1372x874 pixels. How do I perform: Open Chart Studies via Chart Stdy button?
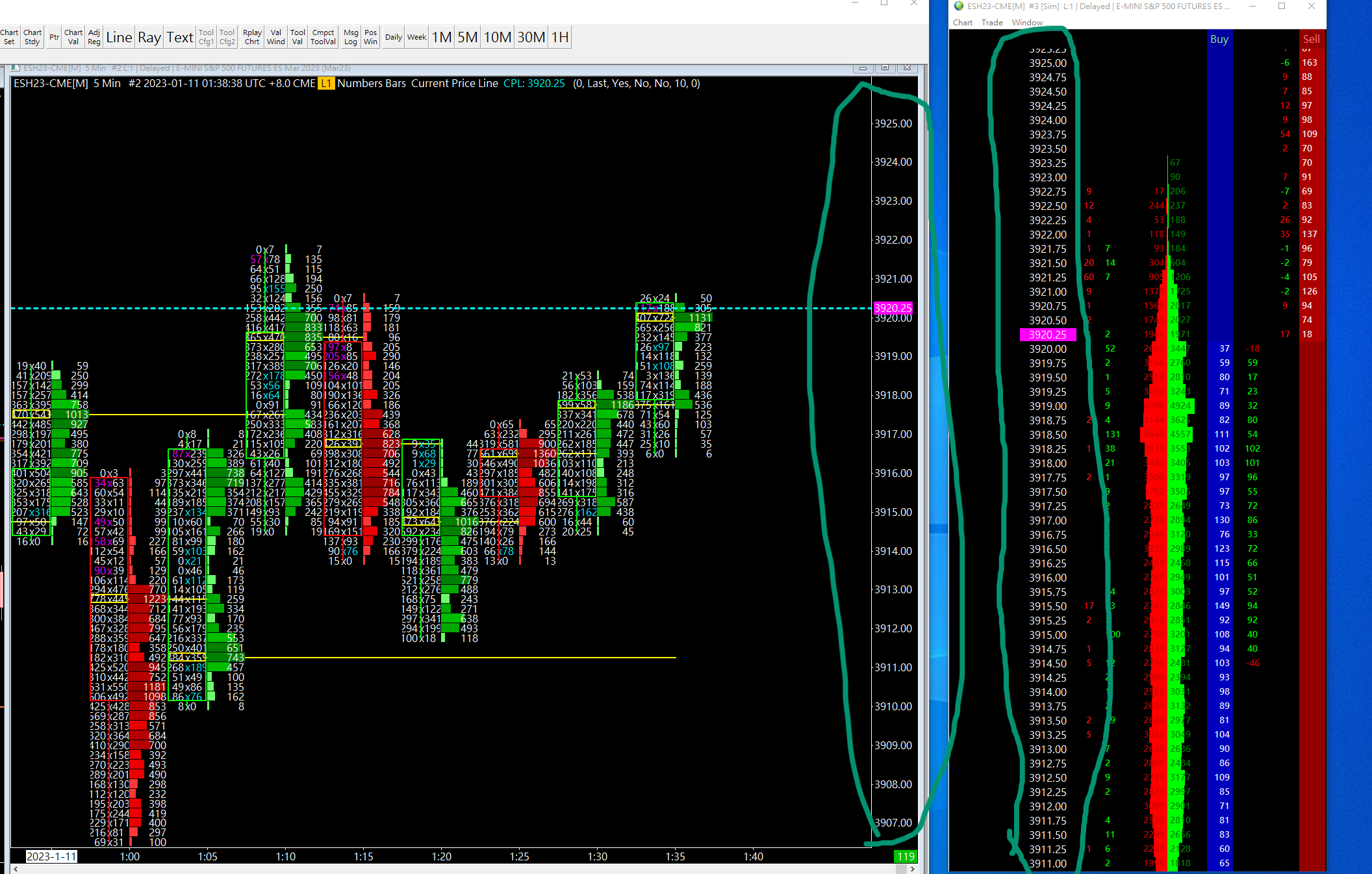pos(32,37)
